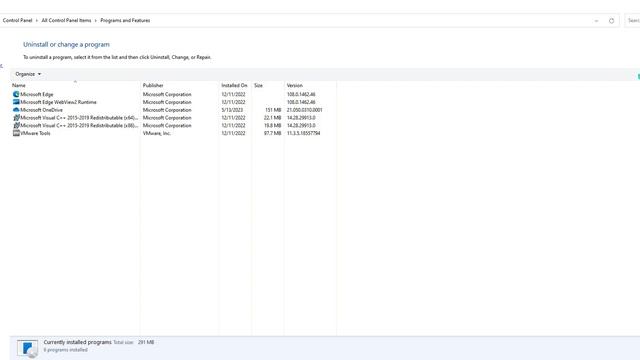Click the 19.8 MB size value
This screenshot has width=640, height=360.
[272, 125]
